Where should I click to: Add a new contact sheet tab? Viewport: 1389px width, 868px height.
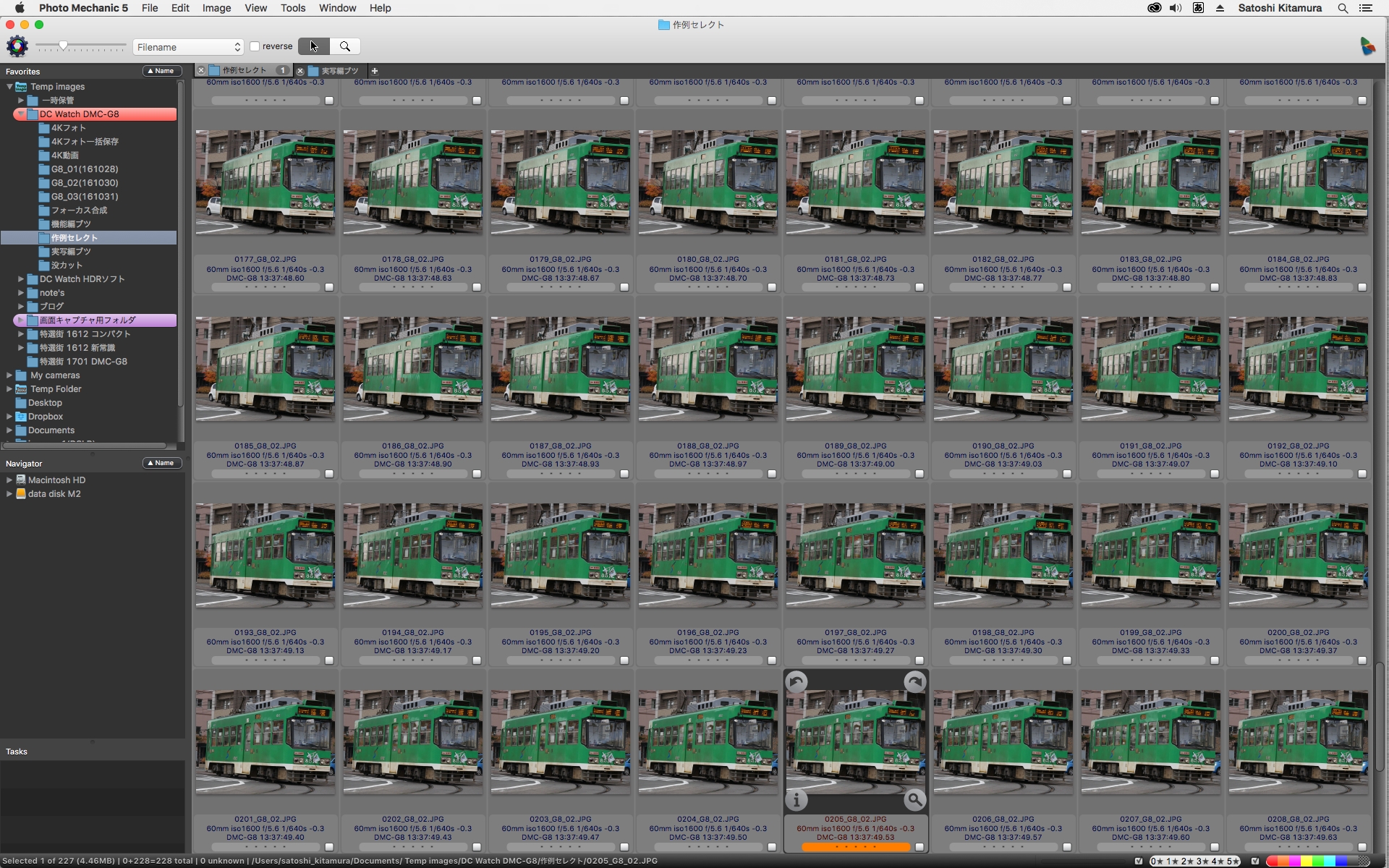click(375, 71)
